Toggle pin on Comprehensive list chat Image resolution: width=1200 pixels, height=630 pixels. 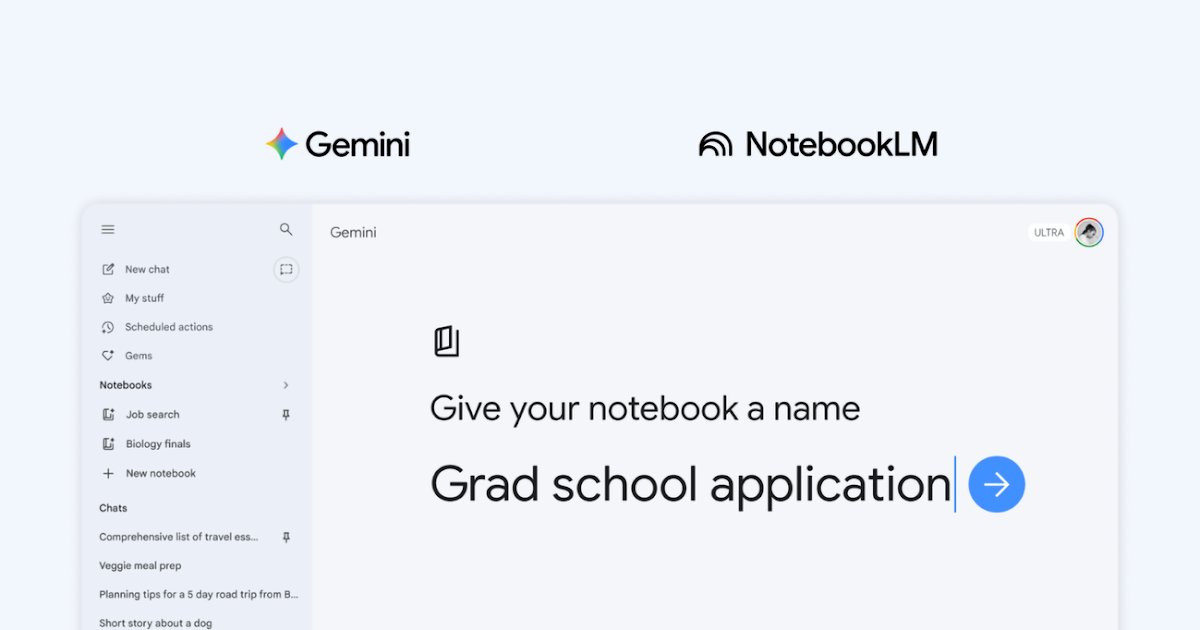click(286, 537)
